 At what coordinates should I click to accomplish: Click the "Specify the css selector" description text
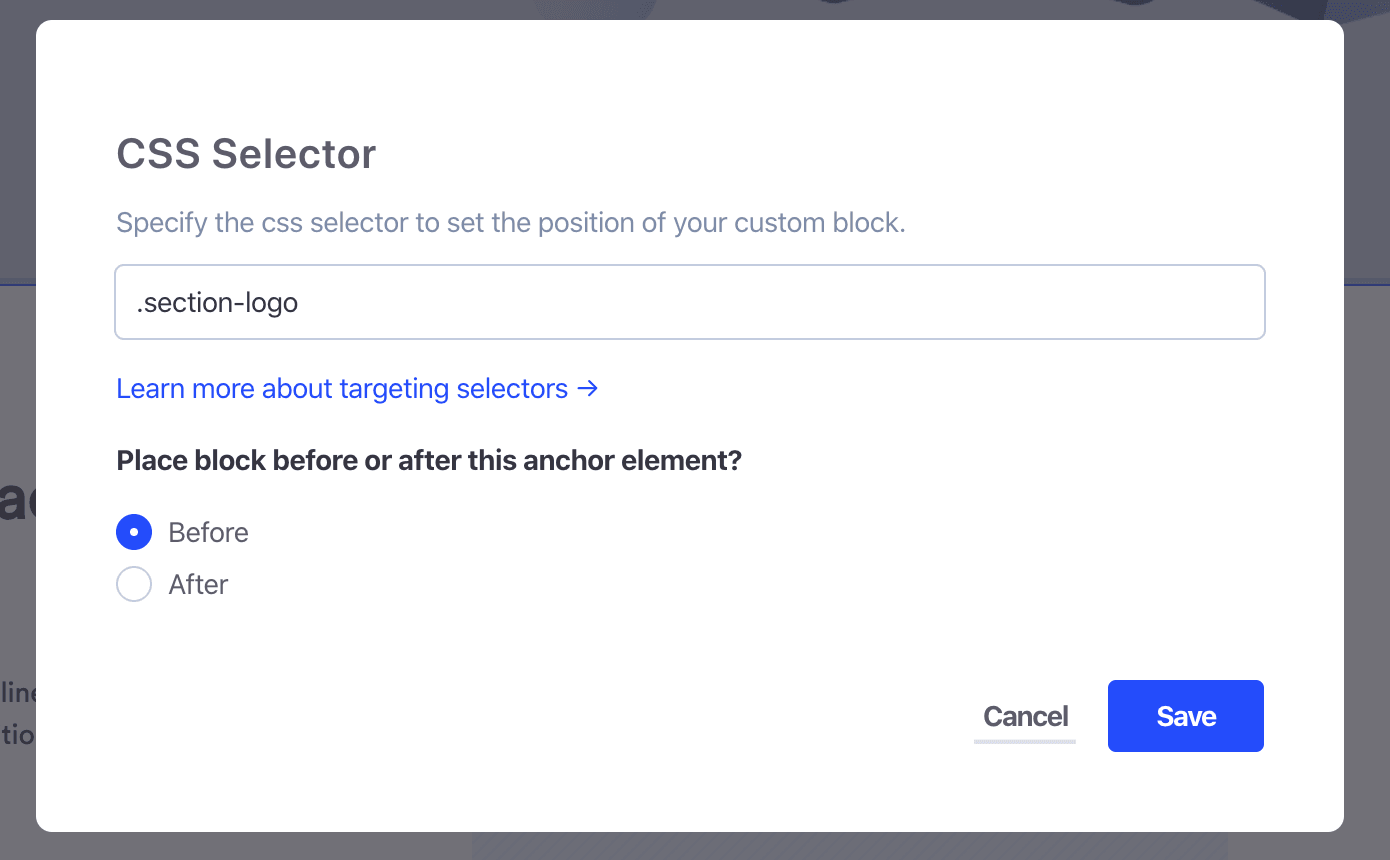[510, 222]
